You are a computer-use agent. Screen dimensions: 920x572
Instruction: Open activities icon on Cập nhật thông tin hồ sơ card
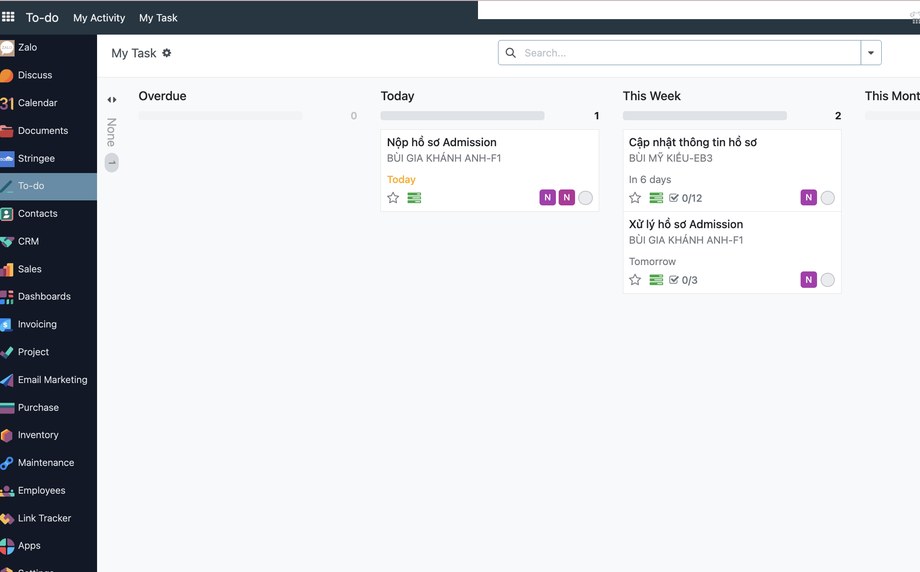pyautogui.click(x=656, y=198)
